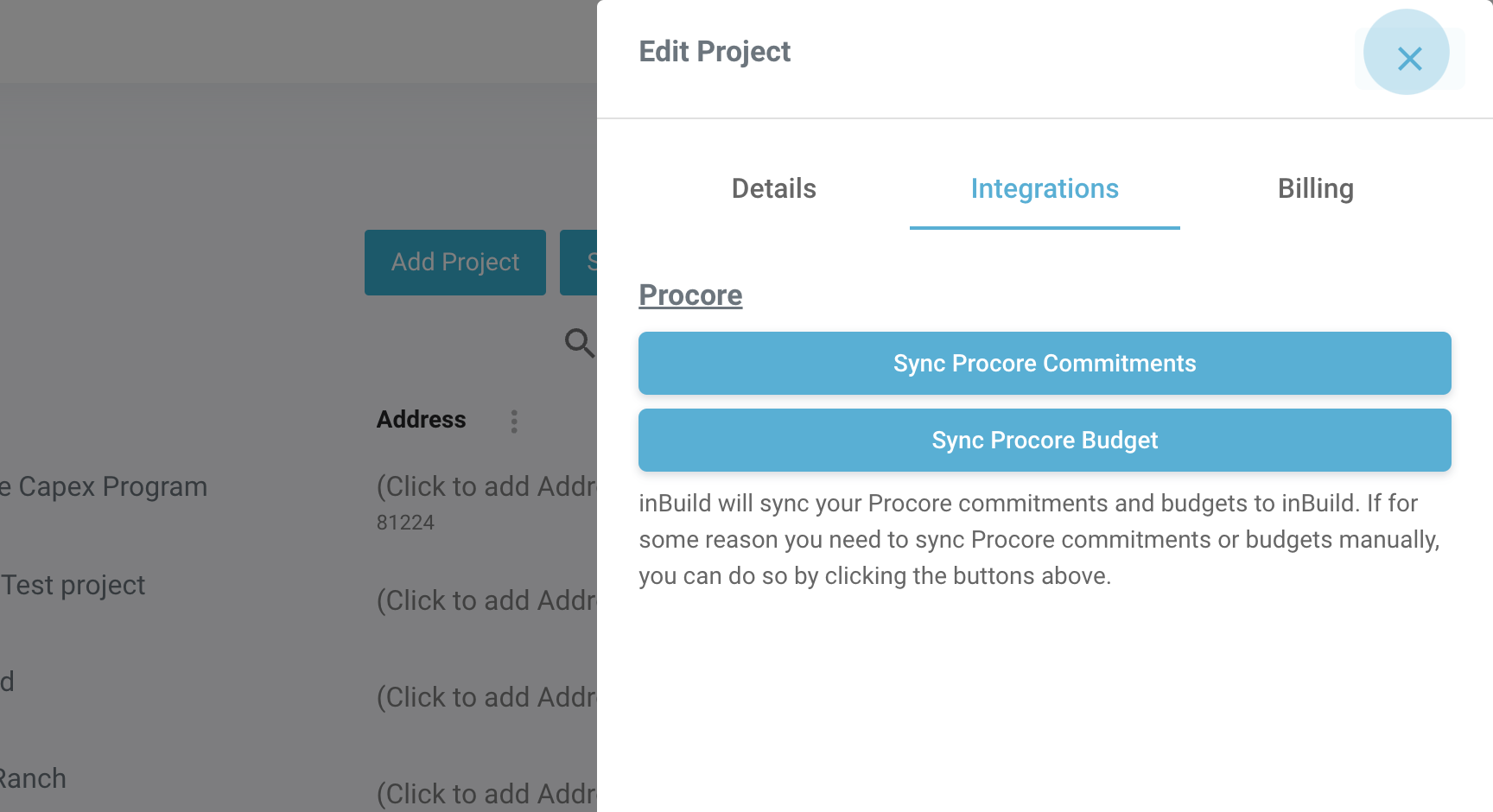
Task: Select the Integrations tab
Action: (x=1045, y=189)
